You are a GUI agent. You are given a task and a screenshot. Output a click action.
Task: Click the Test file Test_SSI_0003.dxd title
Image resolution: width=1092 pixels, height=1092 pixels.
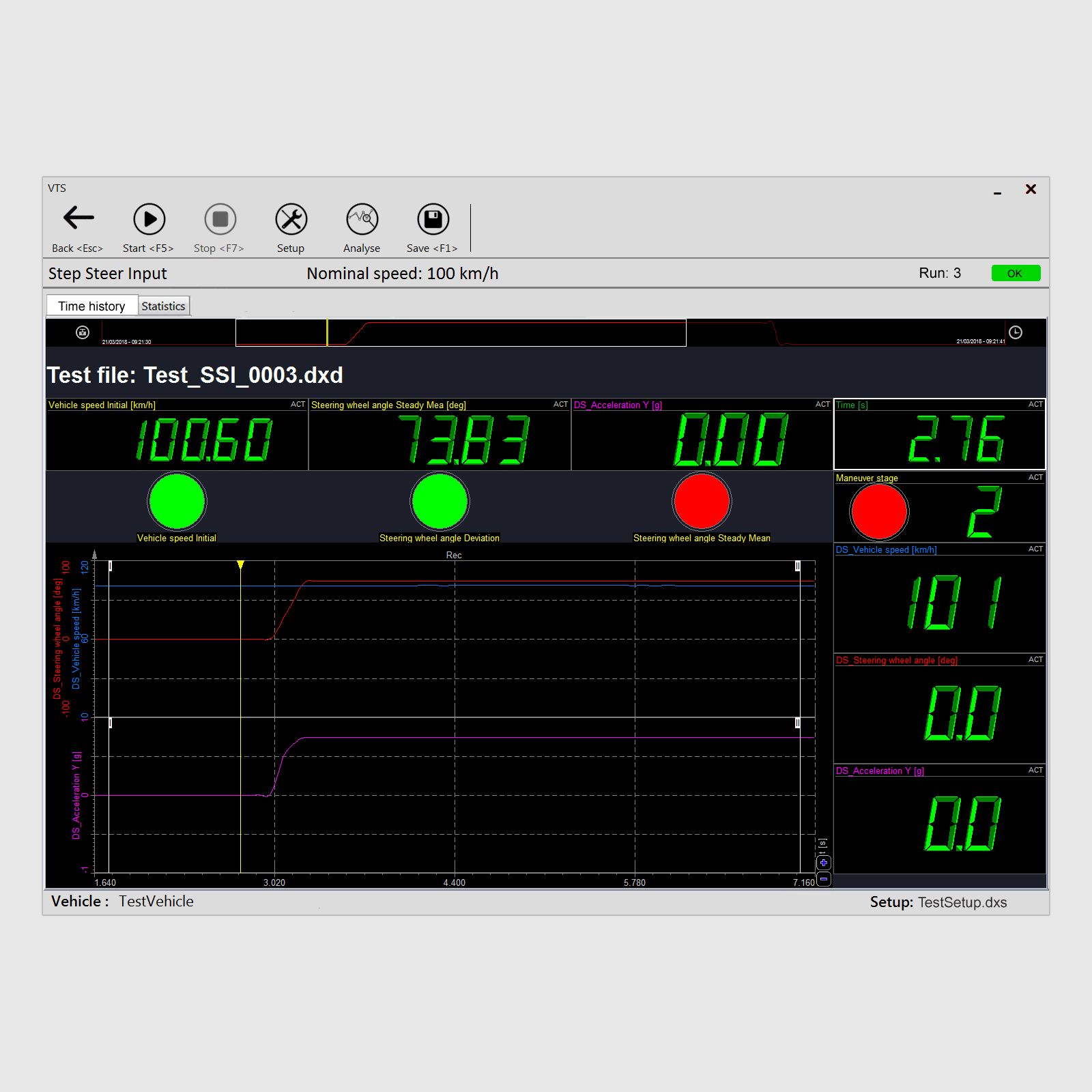pyautogui.click(x=195, y=375)
